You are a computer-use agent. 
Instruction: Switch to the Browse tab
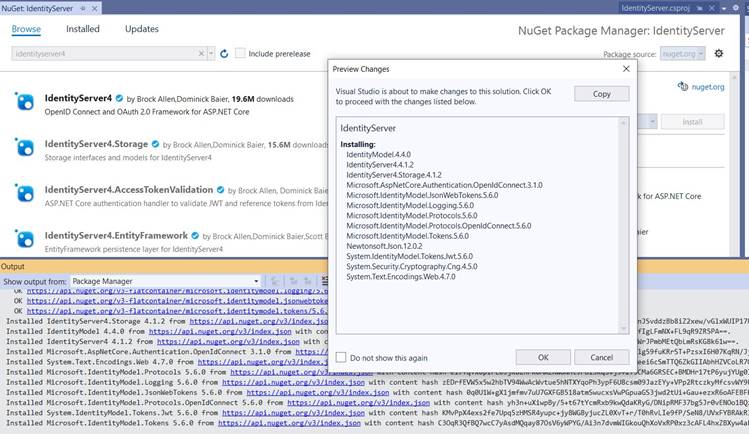[26, 29]
